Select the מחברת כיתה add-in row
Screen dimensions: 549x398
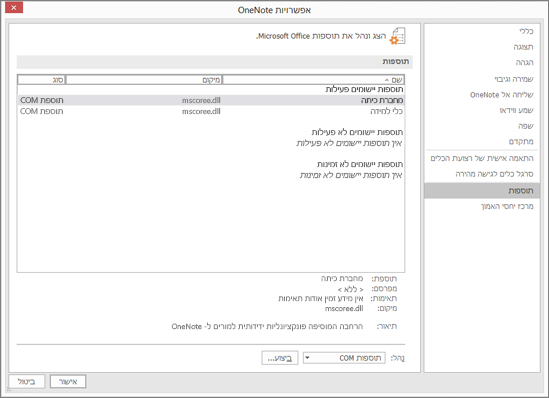point(211,100)
